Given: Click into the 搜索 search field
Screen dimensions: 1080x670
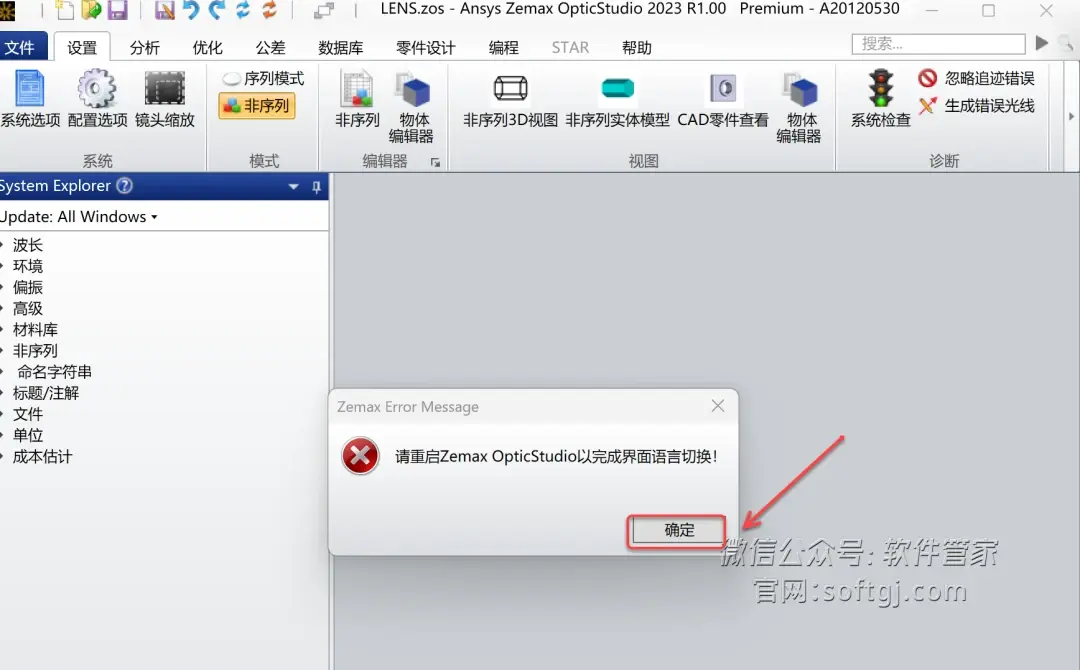Looking at the screenshot, I should click(938, 44).
